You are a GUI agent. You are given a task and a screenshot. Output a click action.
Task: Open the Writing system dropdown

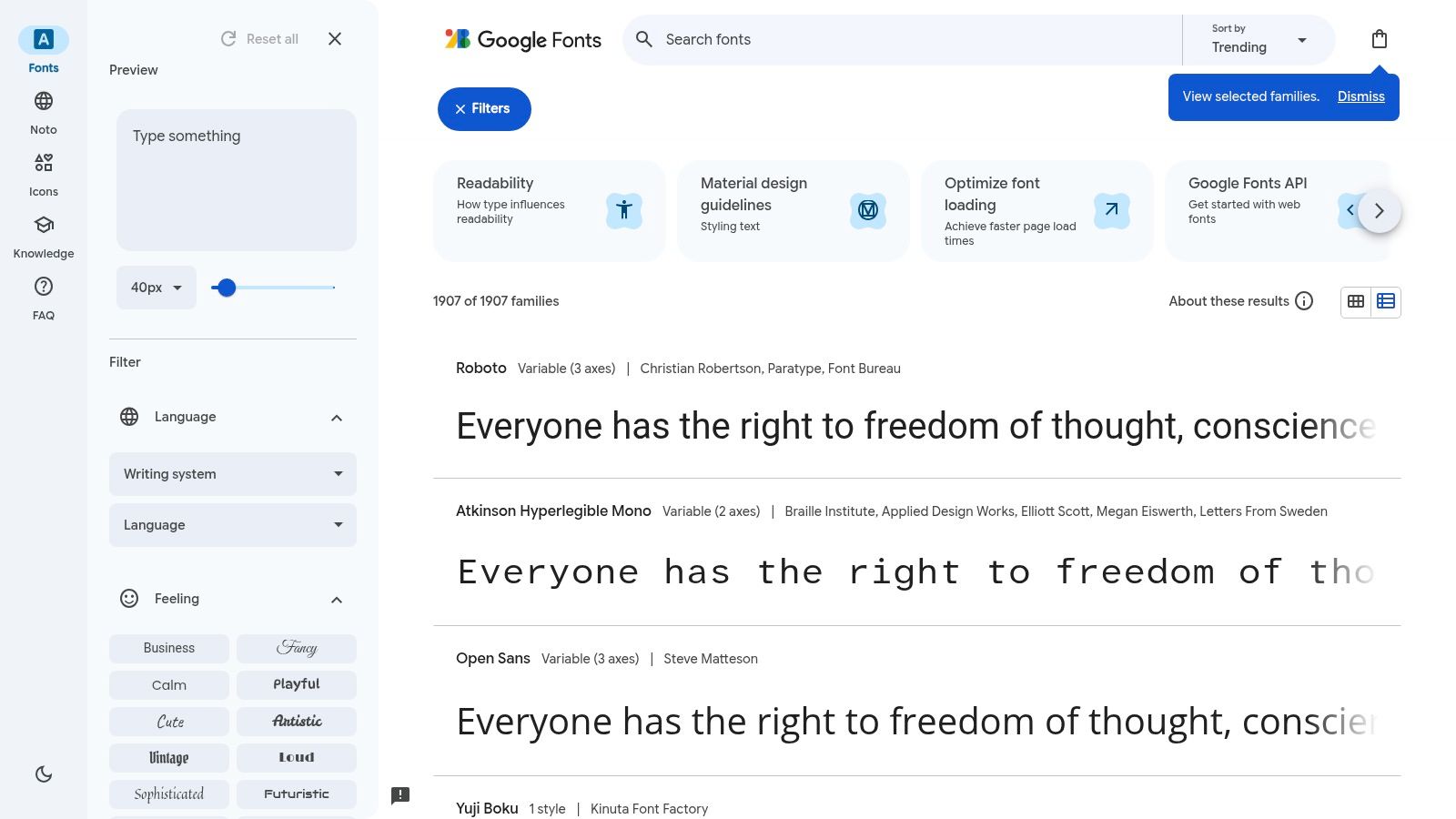(232, 473)
